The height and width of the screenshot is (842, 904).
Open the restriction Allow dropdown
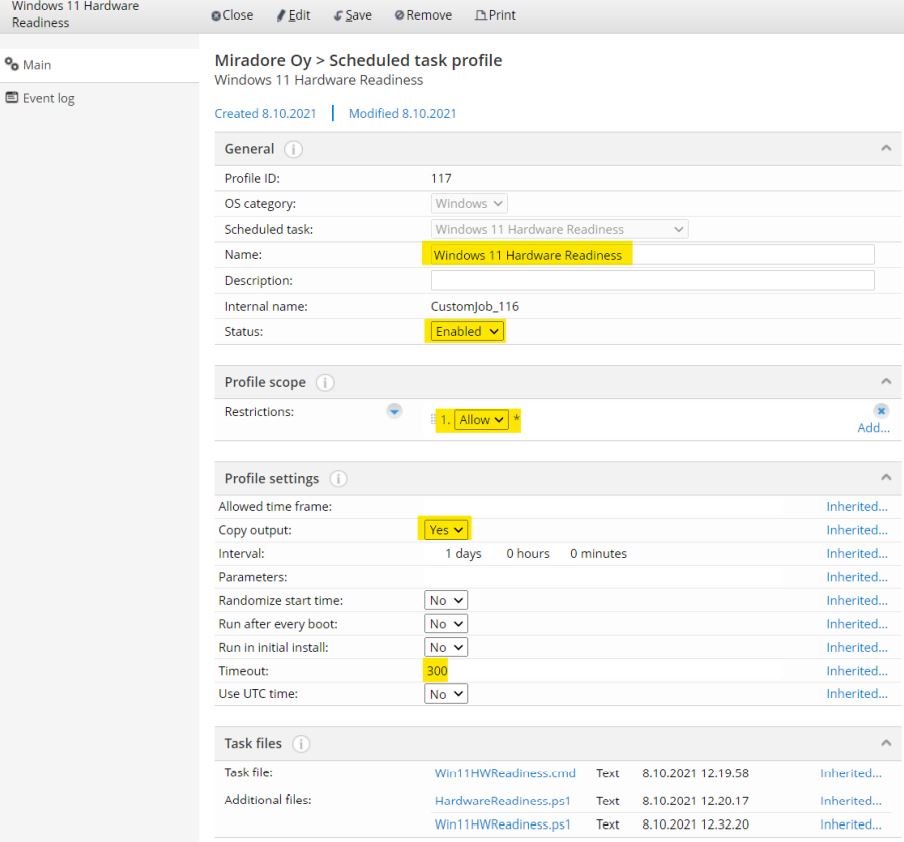[x=481, y=420]
